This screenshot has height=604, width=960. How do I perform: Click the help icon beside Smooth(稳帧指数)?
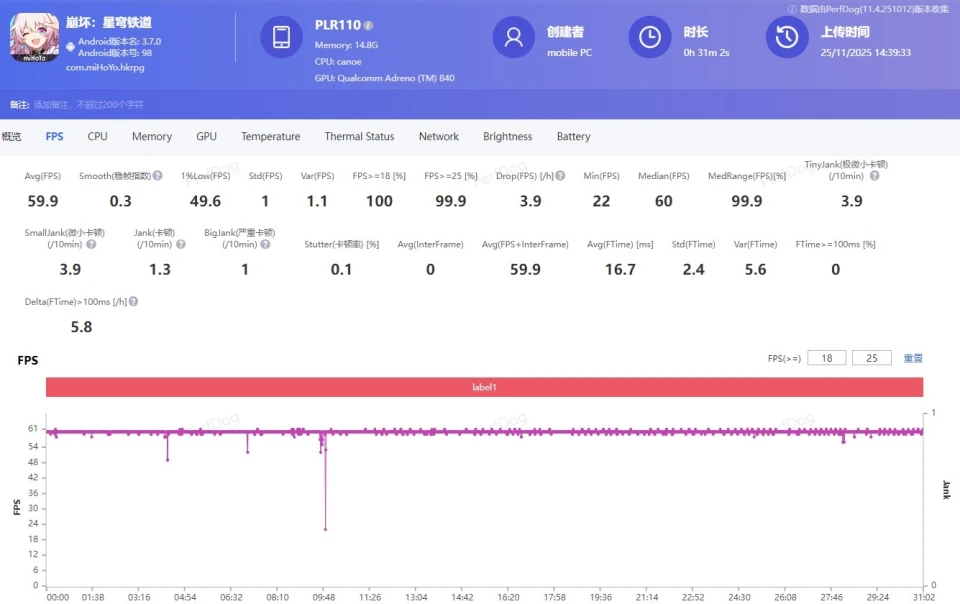pyautogui.click(x=157, y=176)
